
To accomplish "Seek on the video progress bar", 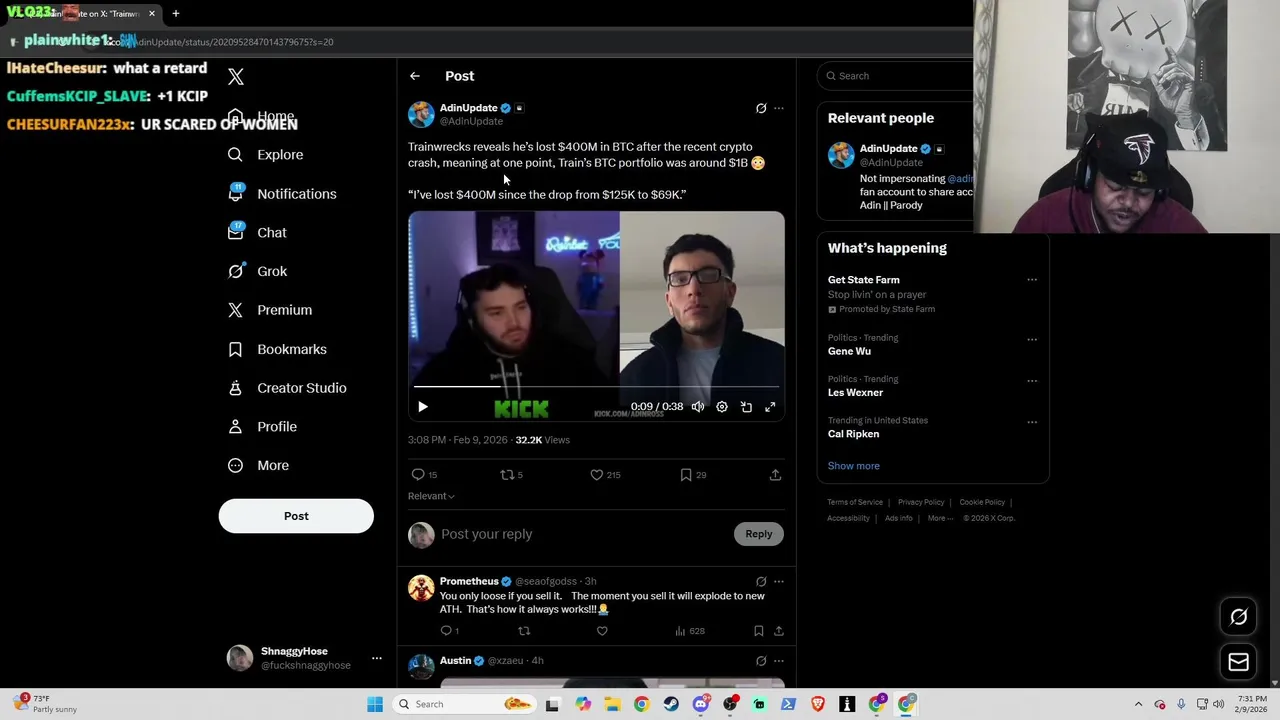I will pos(596,386).
